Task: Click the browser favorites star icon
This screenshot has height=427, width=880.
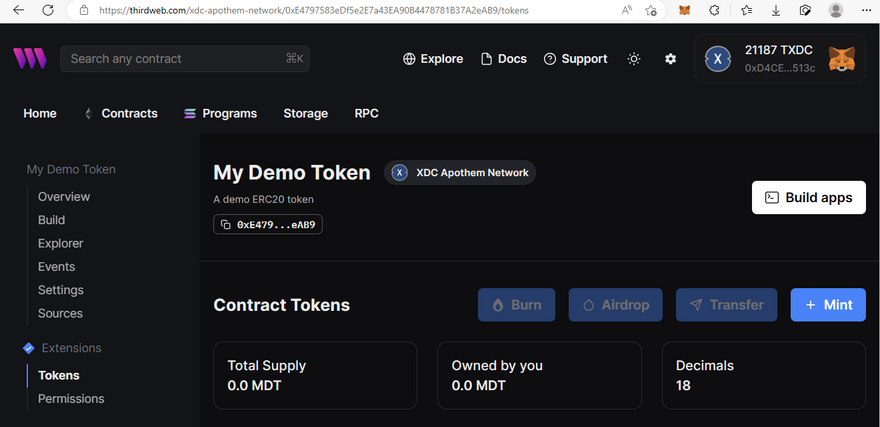Action: [748, 10]
